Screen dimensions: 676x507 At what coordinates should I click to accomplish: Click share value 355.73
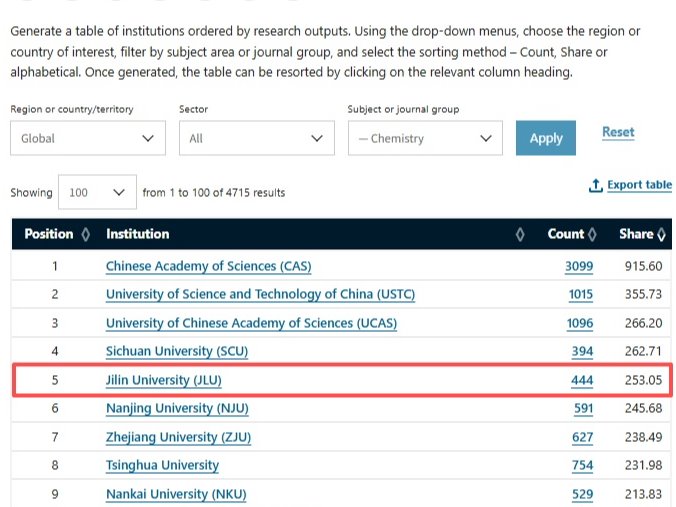click(643, 294)
